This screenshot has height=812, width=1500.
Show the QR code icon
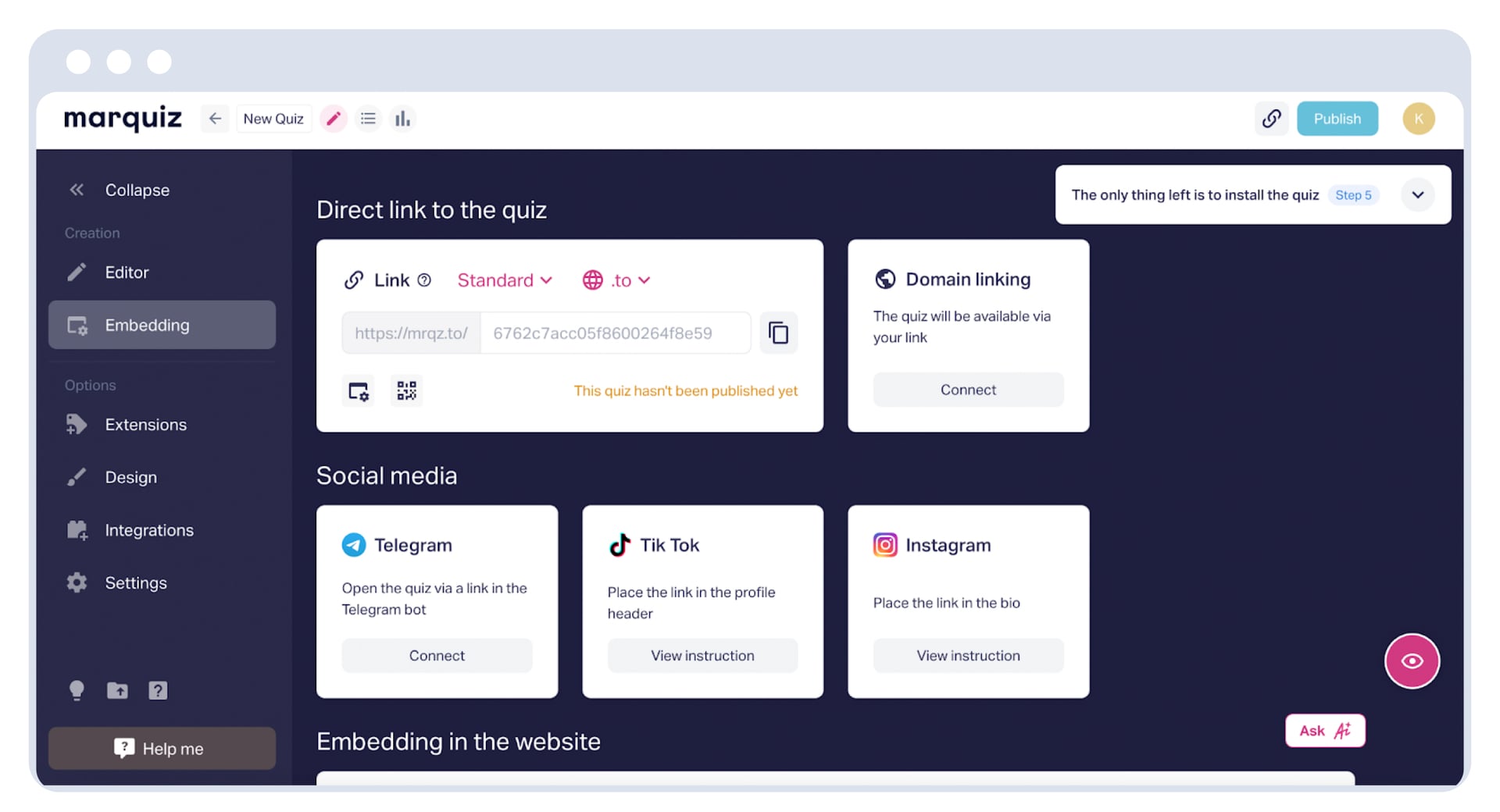pos(406,391)
